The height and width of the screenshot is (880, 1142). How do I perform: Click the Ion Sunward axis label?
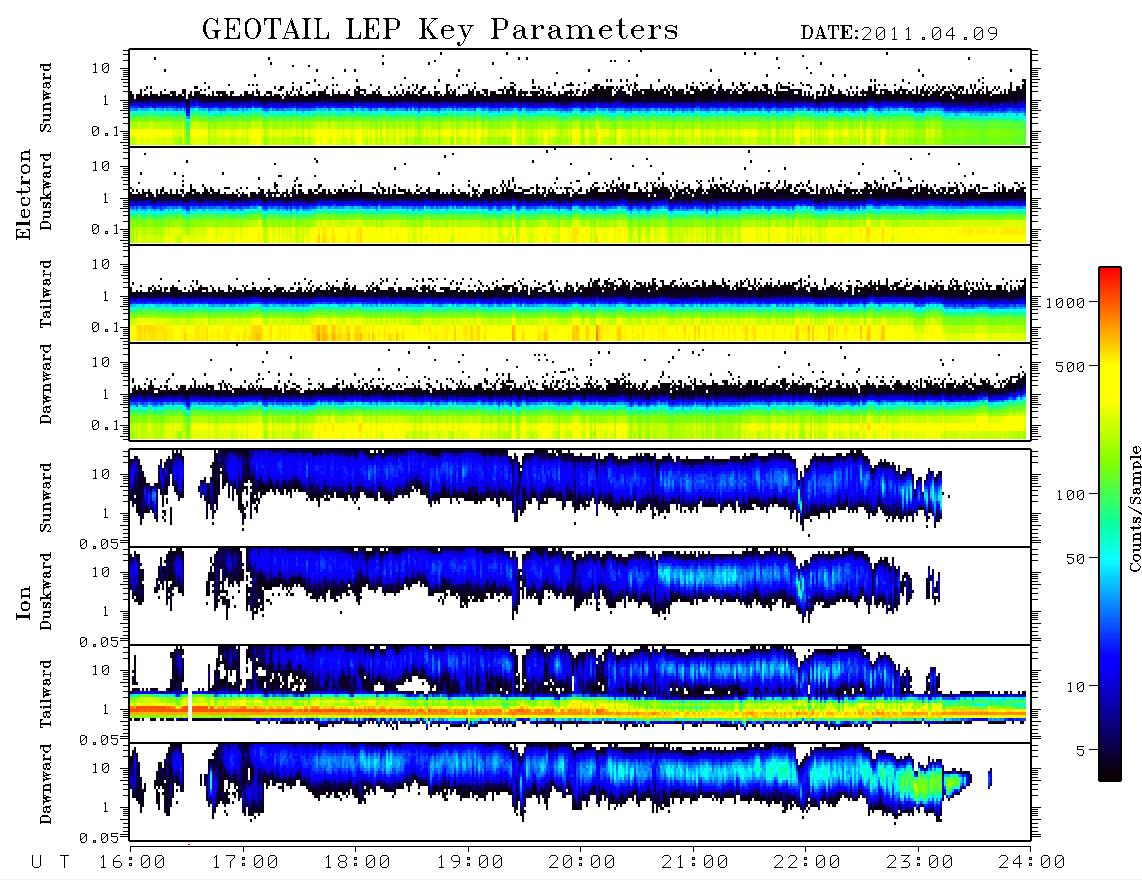46,498
